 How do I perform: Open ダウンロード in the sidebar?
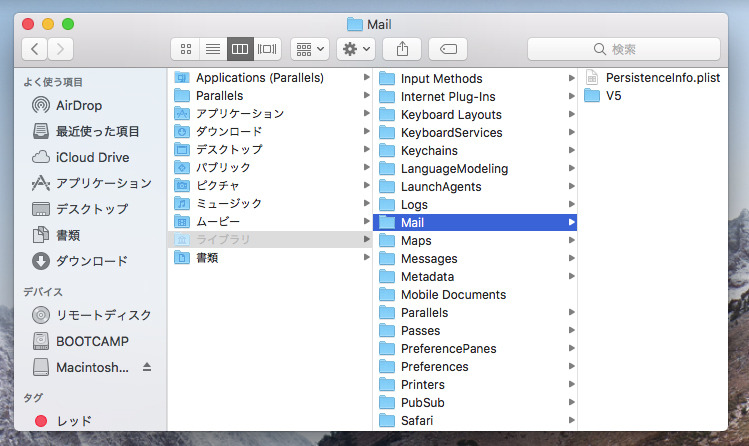tap(91, 261)
